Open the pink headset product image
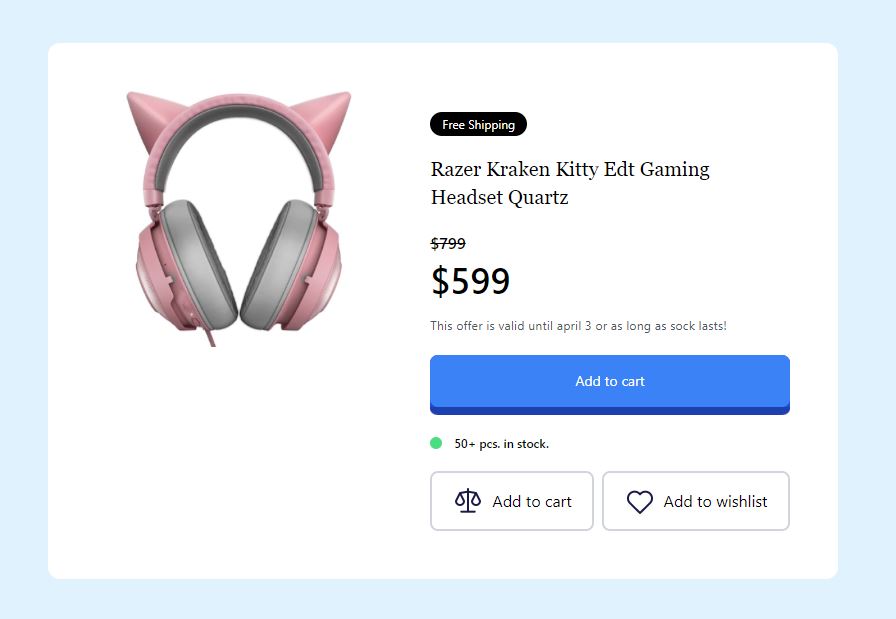The image size is (896, 619). 238,218
